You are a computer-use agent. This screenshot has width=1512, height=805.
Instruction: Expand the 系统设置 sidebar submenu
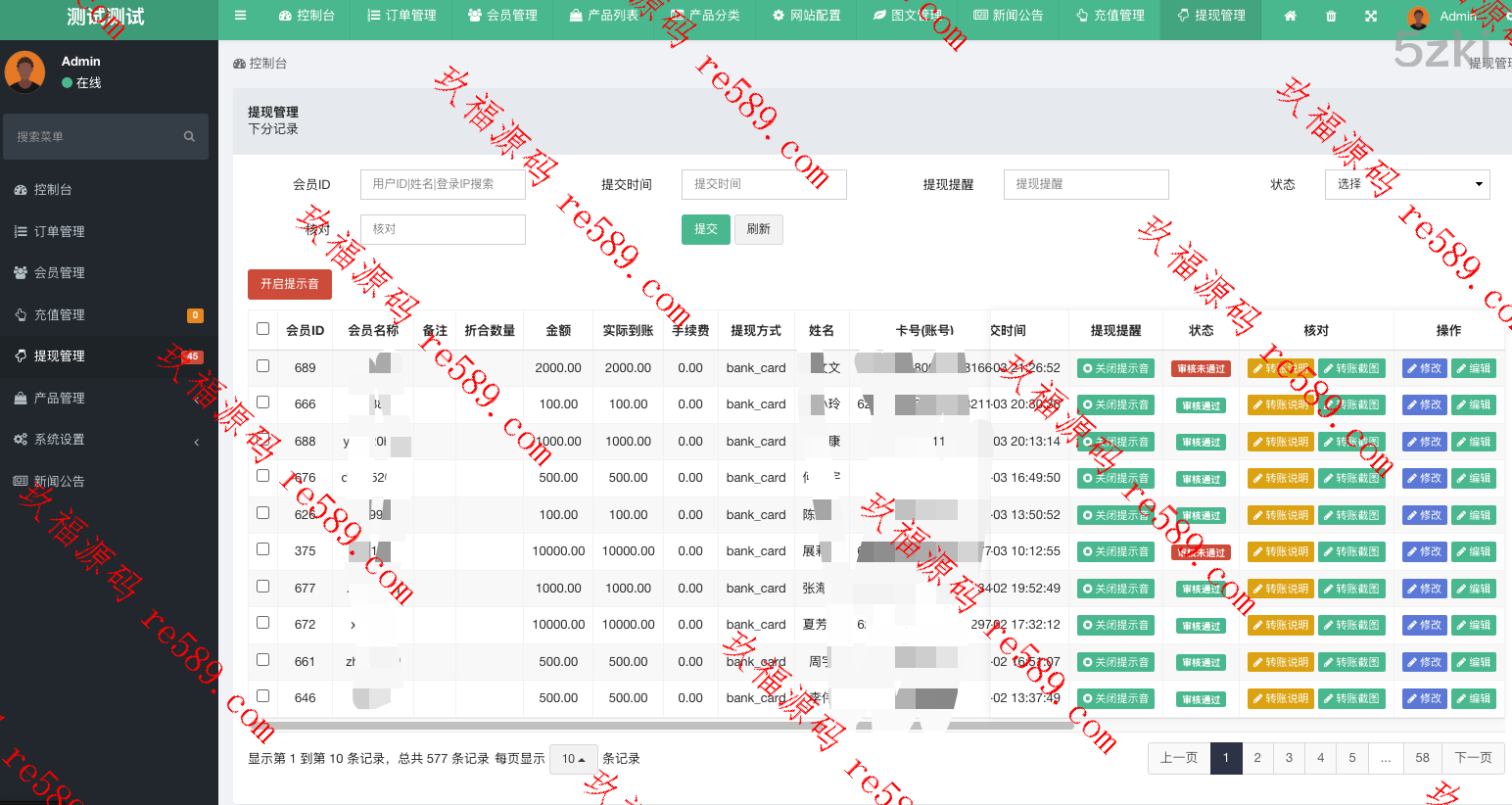59,440
